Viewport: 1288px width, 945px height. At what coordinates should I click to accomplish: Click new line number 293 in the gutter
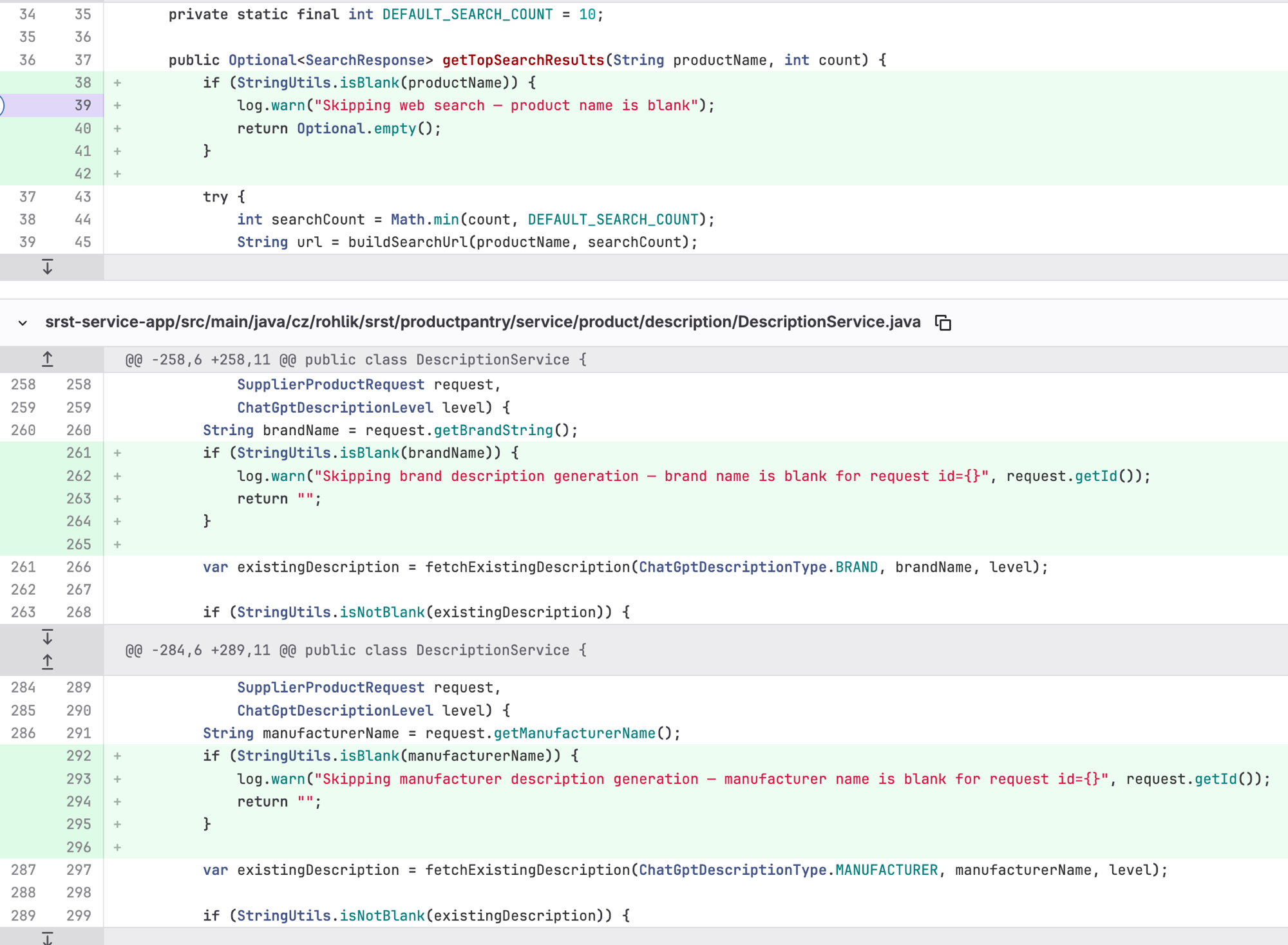79,779
